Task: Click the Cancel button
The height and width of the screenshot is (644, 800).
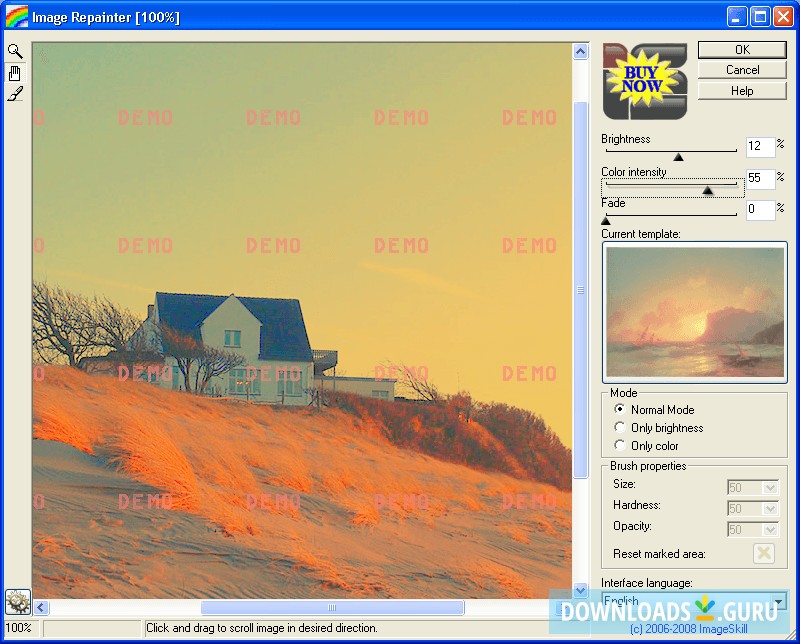Action: pyautogui.click(x=742, y=70)
